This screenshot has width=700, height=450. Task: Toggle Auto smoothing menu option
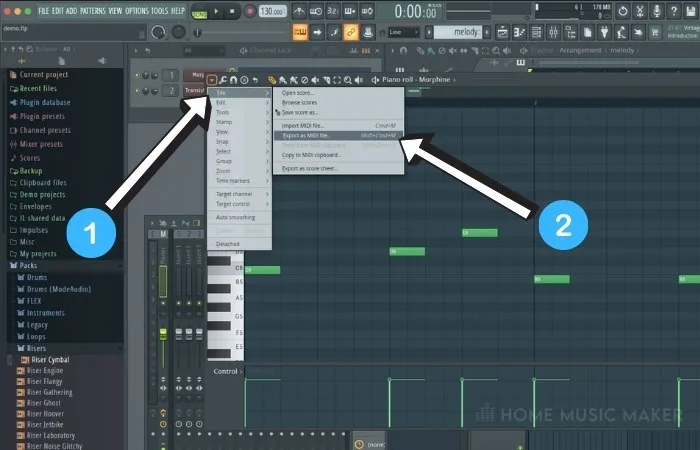(240, 217)
